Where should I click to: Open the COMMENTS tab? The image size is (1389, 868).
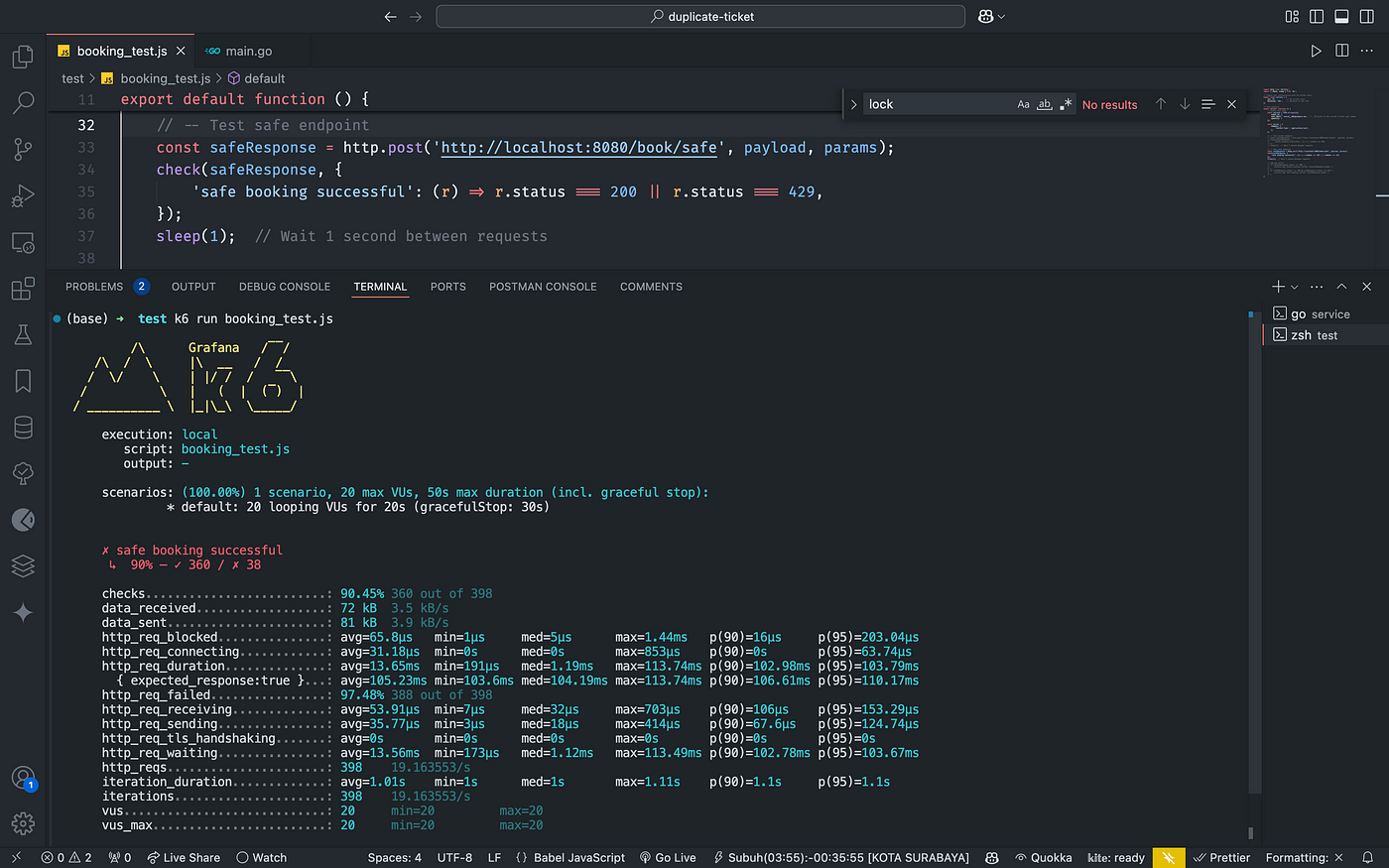pos(651,287)
